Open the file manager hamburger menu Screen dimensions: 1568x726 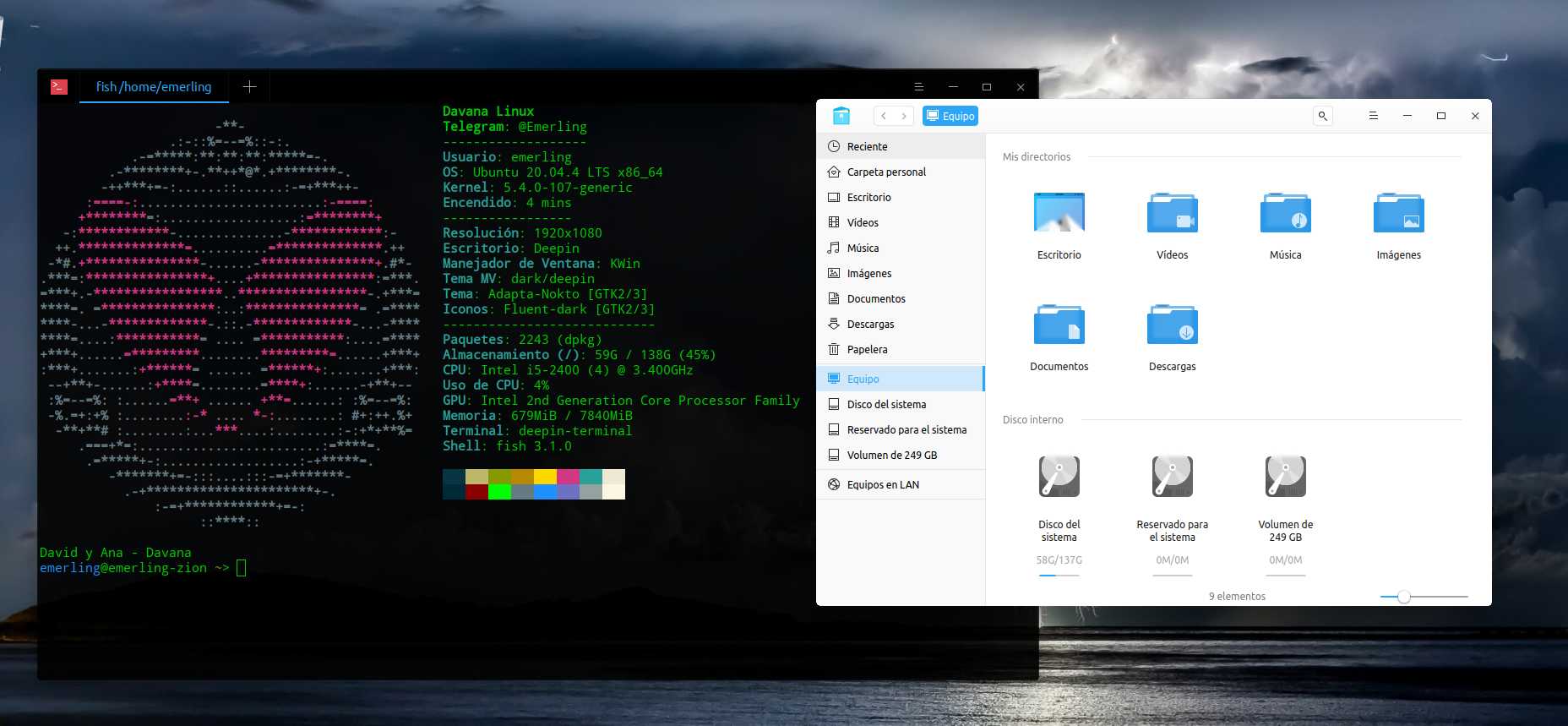tap(1374, 116)
